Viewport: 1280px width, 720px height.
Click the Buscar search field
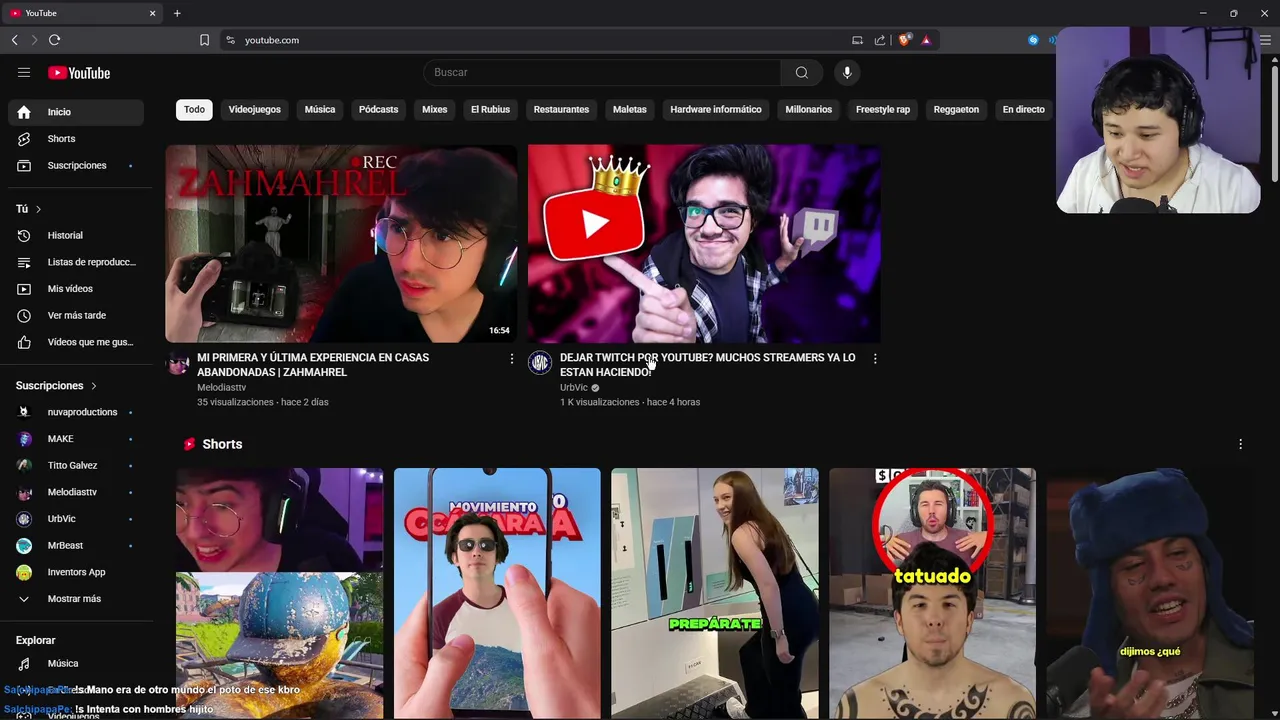click(x=602, y=72)
